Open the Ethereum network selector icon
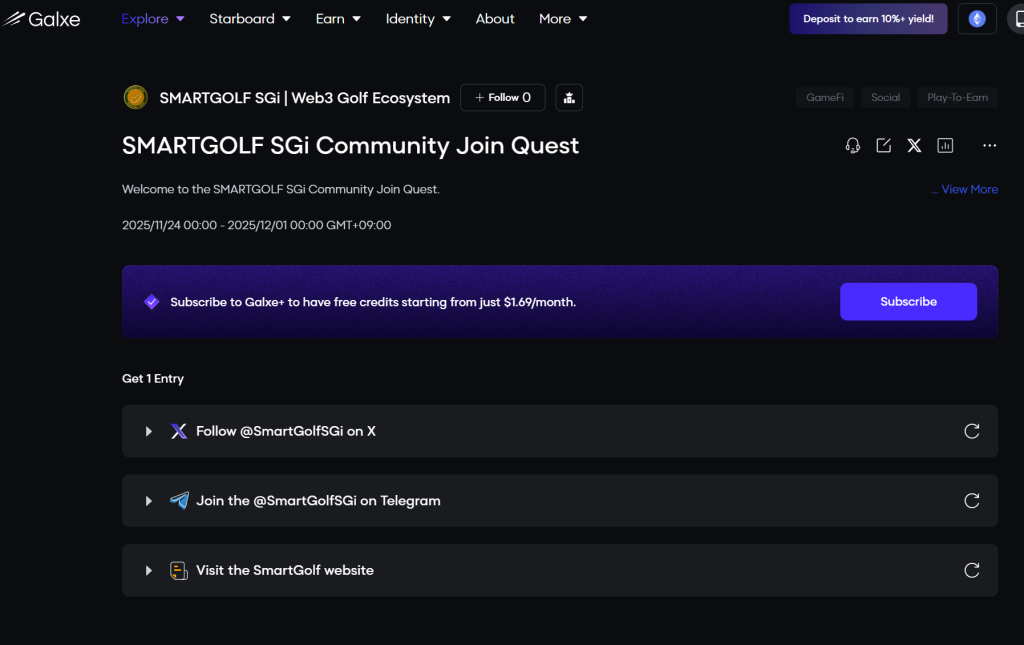The height and width of the screenshot is (645, 1024). click(977, 19)
